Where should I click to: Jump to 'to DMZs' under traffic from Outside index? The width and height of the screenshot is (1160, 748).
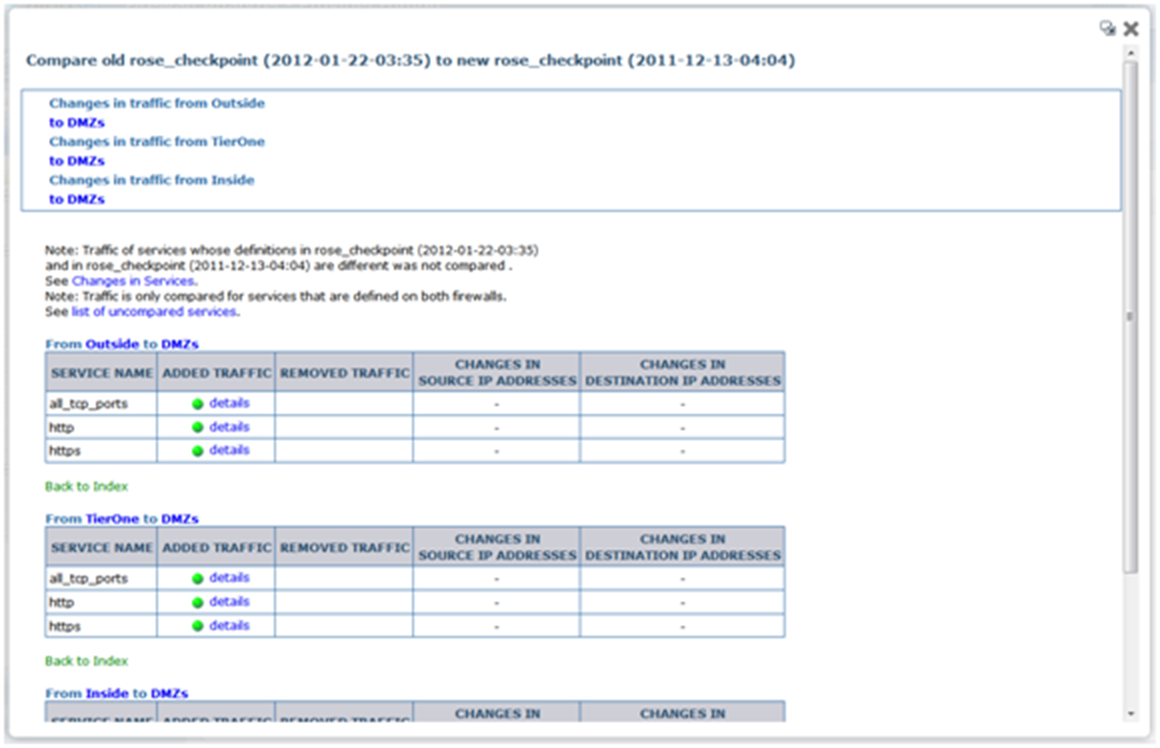(77, 123)
